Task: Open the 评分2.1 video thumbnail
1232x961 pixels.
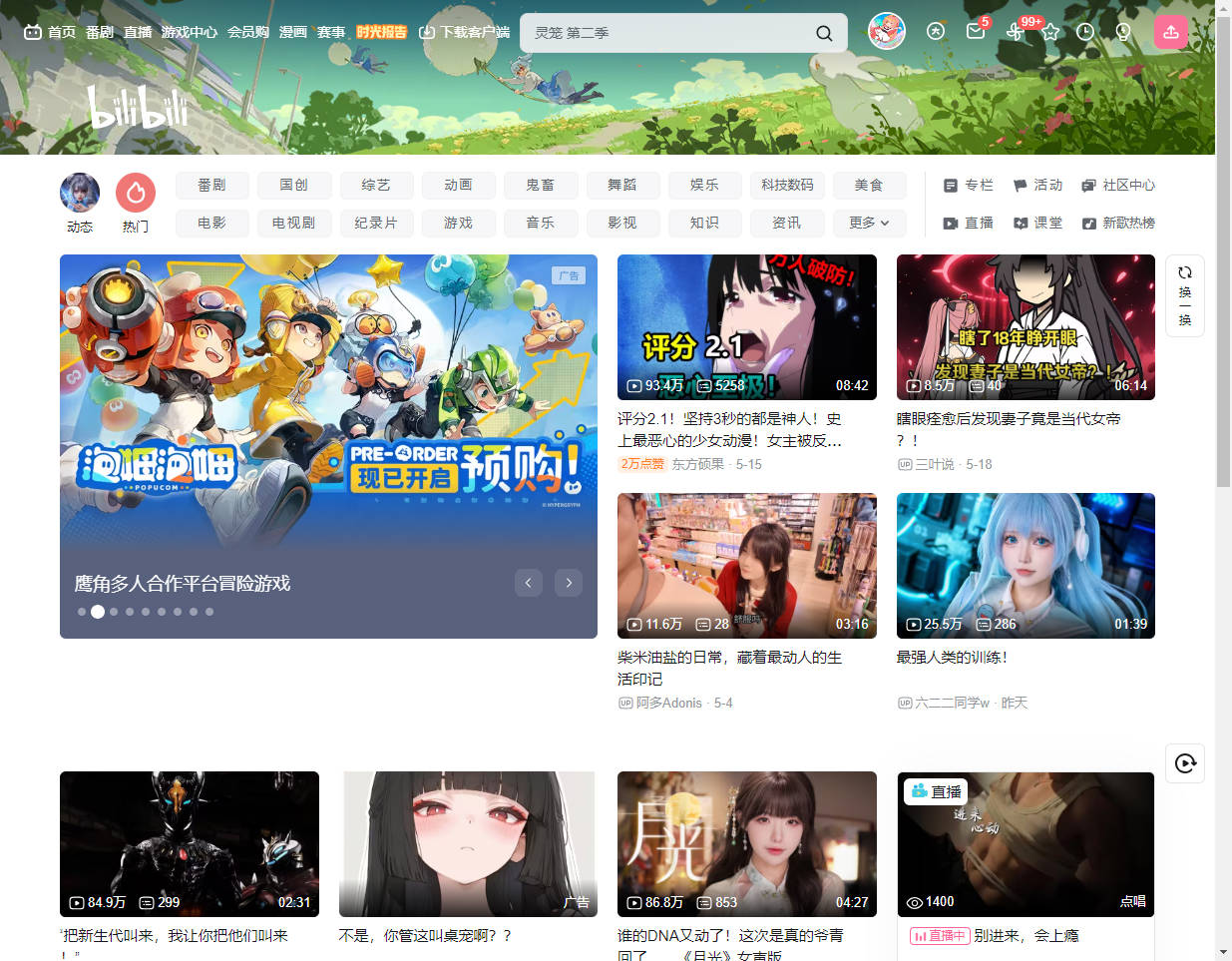Action: click(x=747, y=327)
